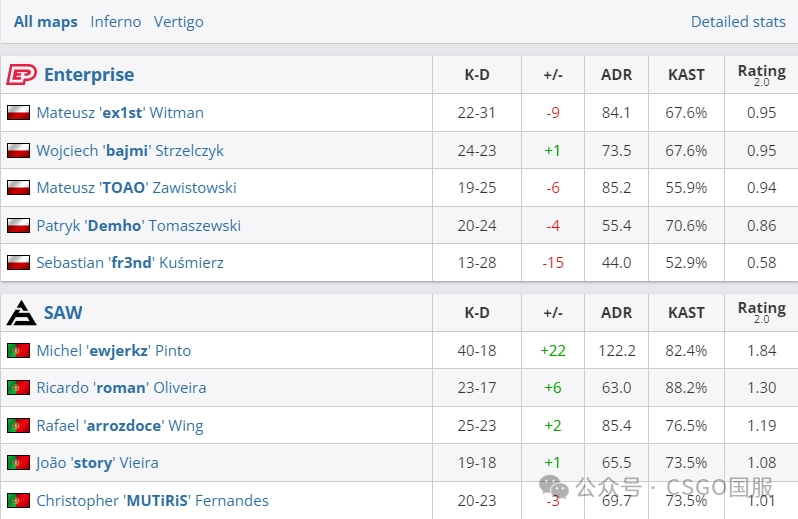Click the SAW team logo icon
Screen dimensions: 798x519
(21, 313)
